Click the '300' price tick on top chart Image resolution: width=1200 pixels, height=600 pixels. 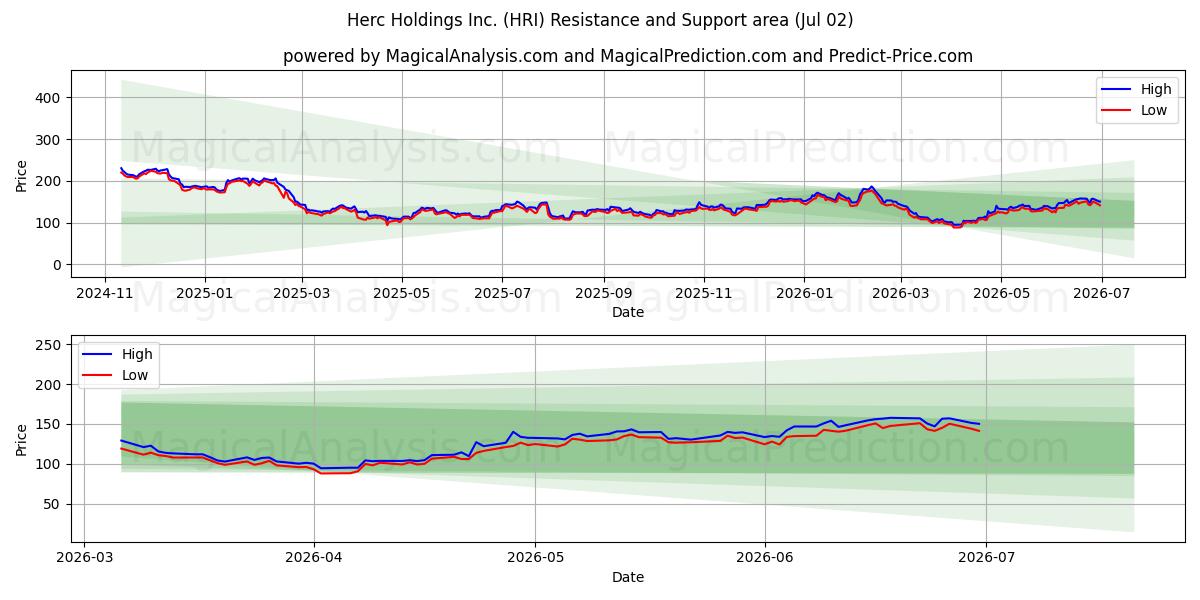[50, 140]
